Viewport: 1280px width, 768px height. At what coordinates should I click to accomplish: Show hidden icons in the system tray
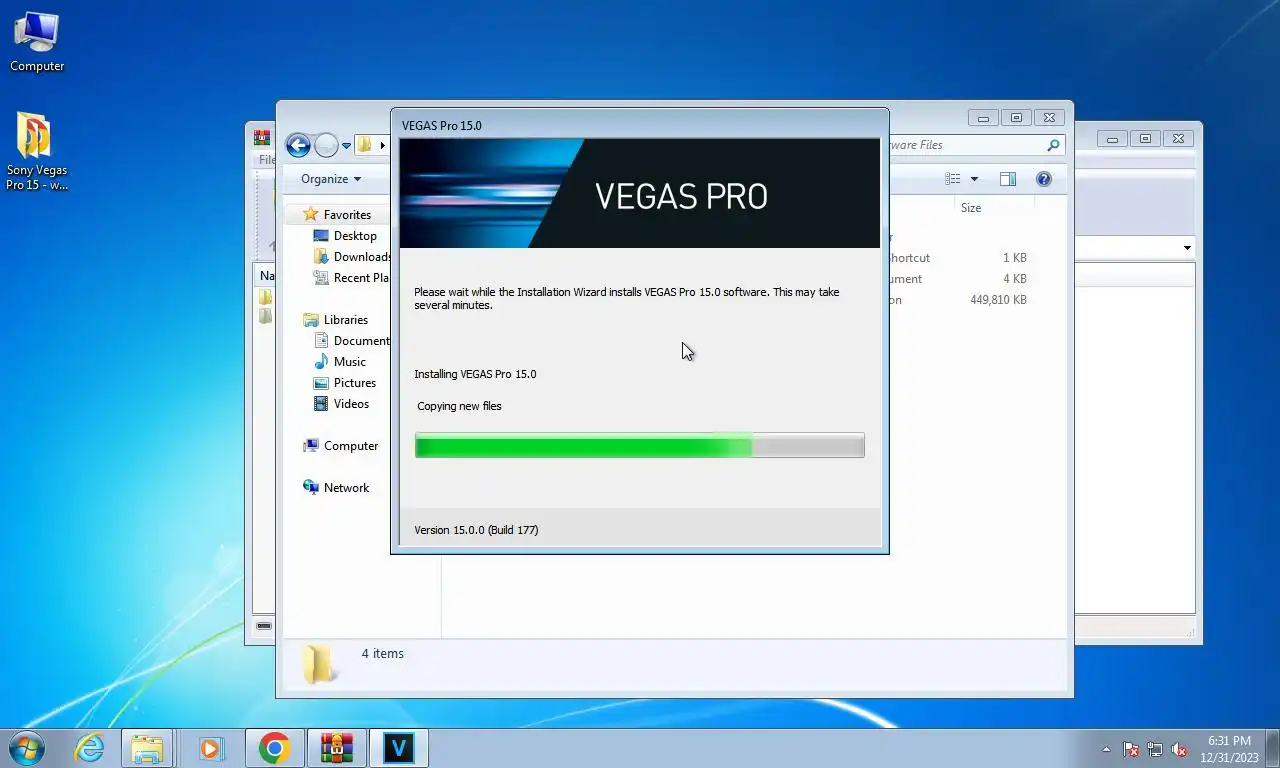[x=1106, y=749]
